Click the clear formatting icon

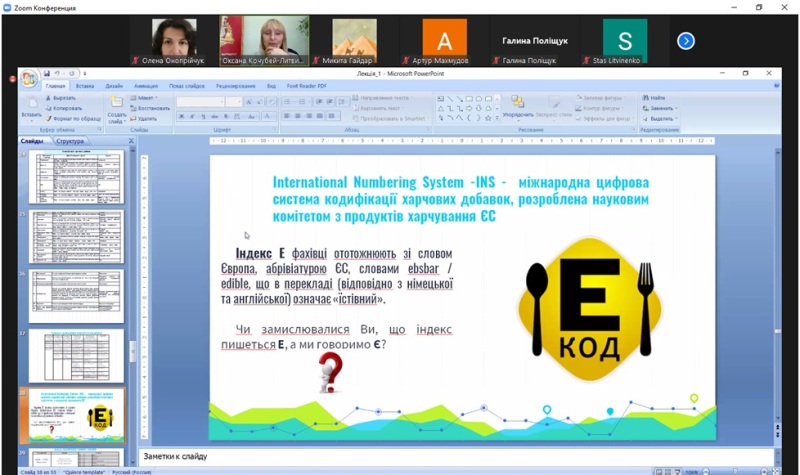point(272,102)
